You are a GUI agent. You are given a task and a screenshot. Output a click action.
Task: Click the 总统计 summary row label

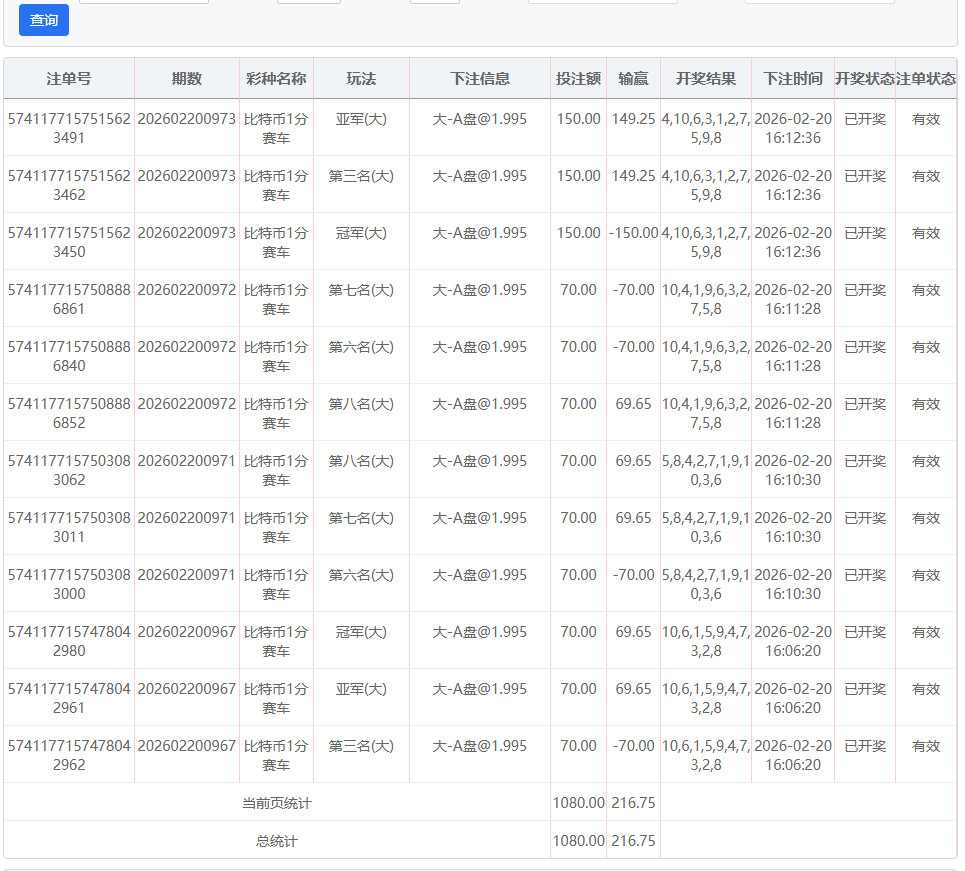tap(277, 841)
